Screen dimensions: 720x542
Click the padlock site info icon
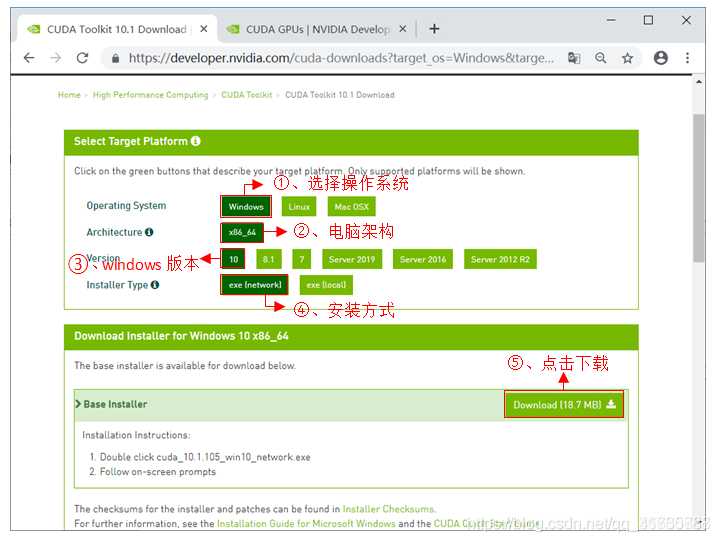pyautogui.click(x=116, y=58)
